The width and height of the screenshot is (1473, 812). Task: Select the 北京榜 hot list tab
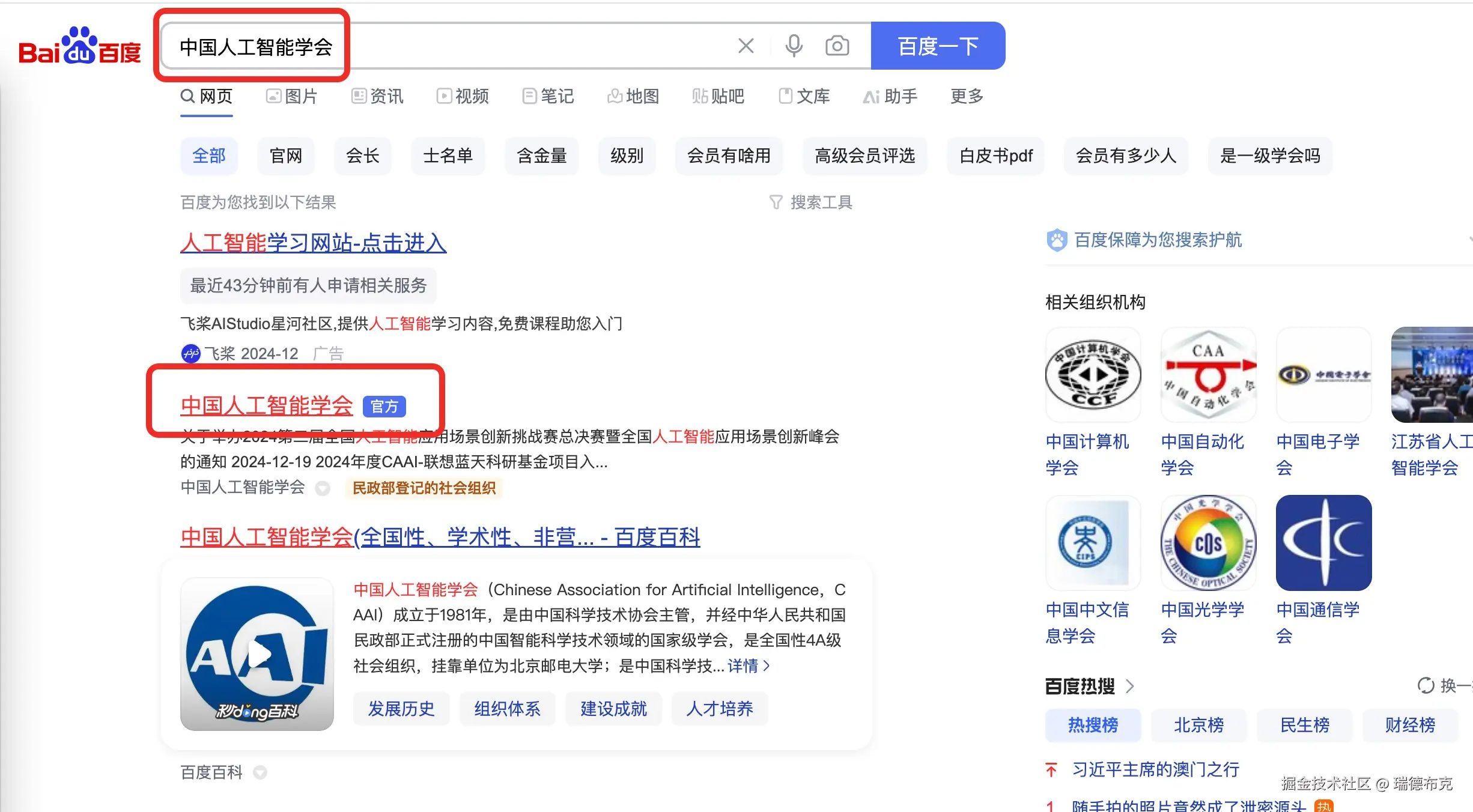click(x=1198, y=725)
